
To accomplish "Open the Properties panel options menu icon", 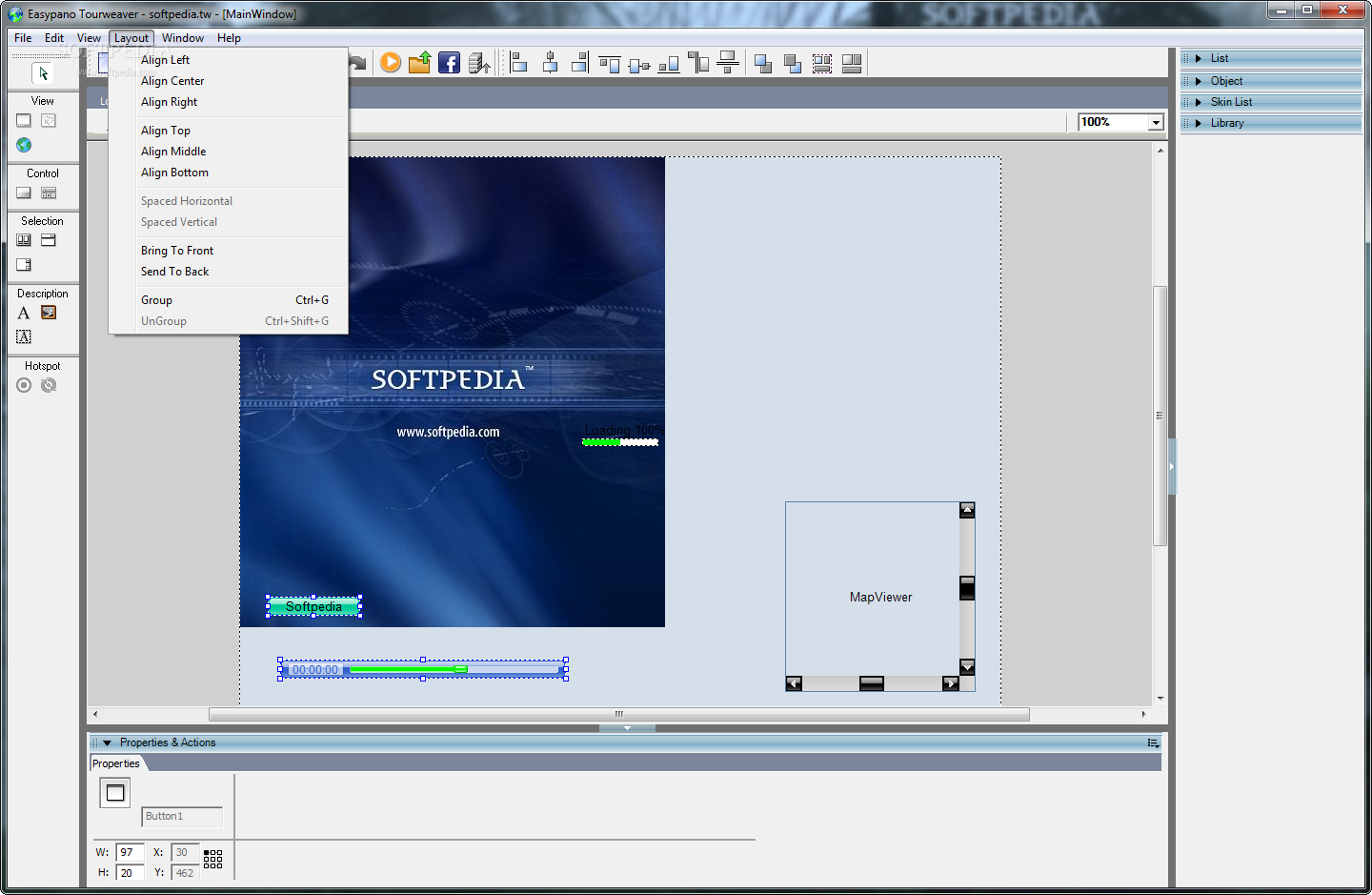I will [x=1153, y=742].
